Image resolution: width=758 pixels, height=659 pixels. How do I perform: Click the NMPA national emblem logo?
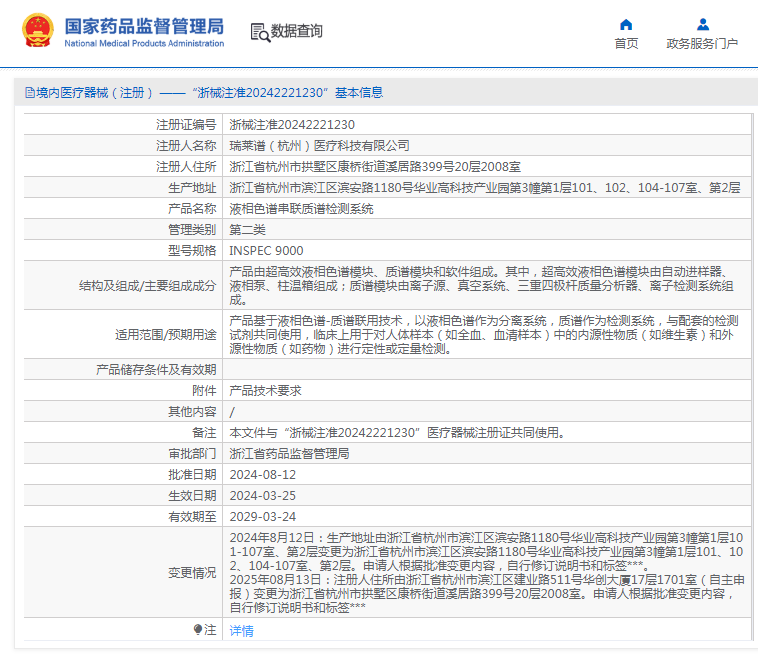(39, 31)
